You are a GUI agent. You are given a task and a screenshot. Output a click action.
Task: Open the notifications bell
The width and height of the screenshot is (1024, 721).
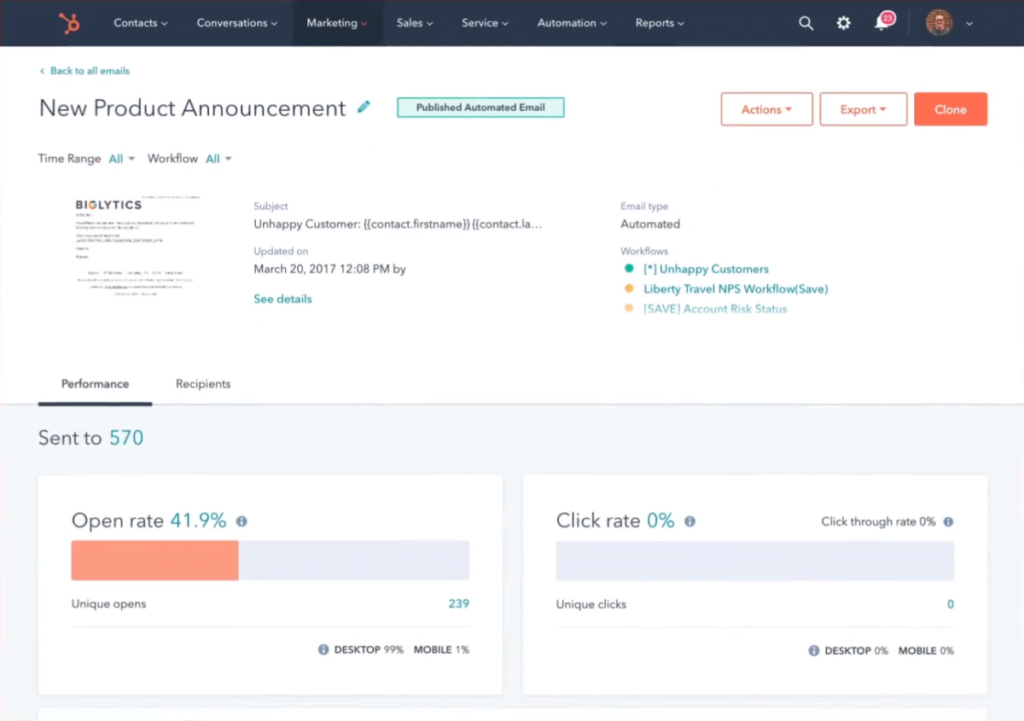click(x=882, y=23)
